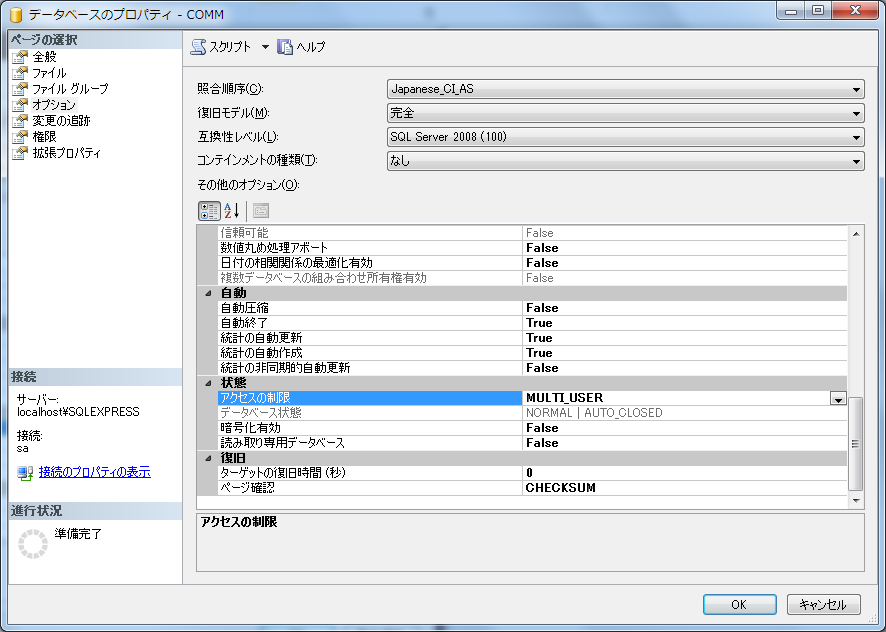Viewport: 886px width, 632px height.
Task: Collapse the 状態 property category
Action: click(x=208, y=383)
